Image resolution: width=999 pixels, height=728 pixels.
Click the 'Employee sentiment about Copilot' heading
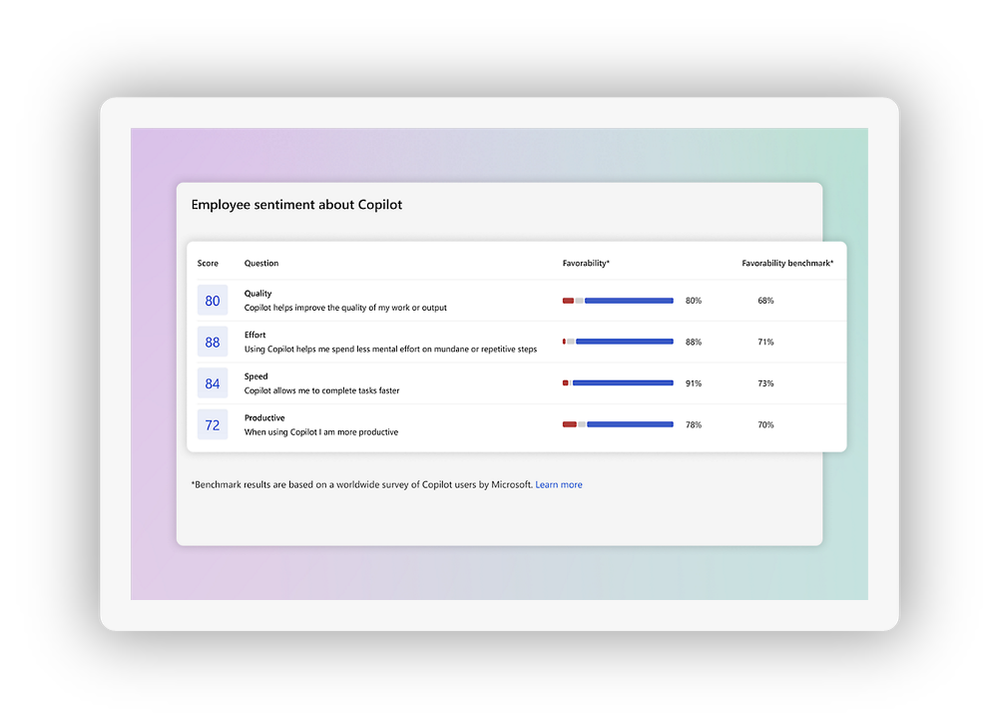pos(296,204)
